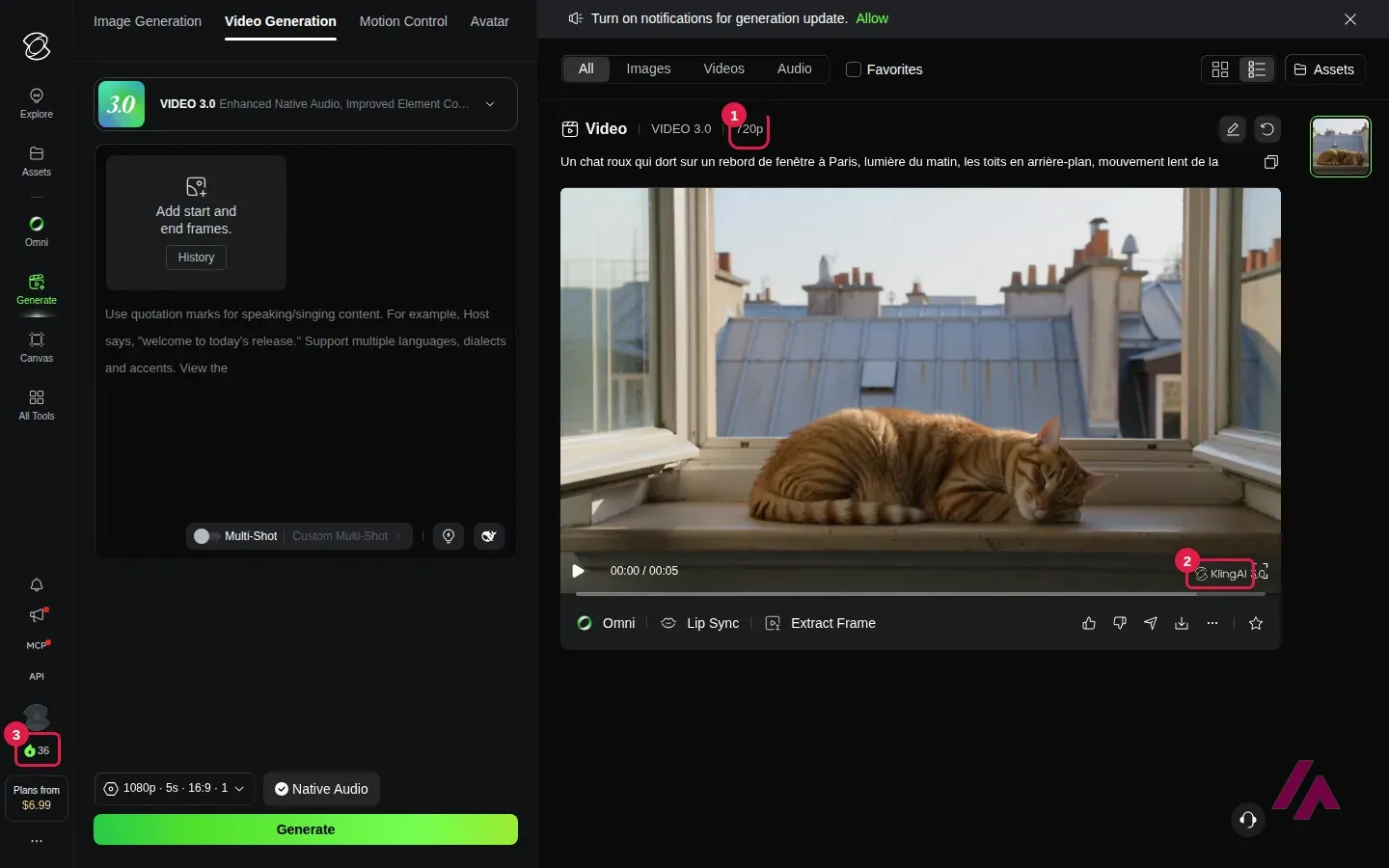Open the notifications bell
The image size is (1389, 868).
pyautogui.click(x=37, y=585)
